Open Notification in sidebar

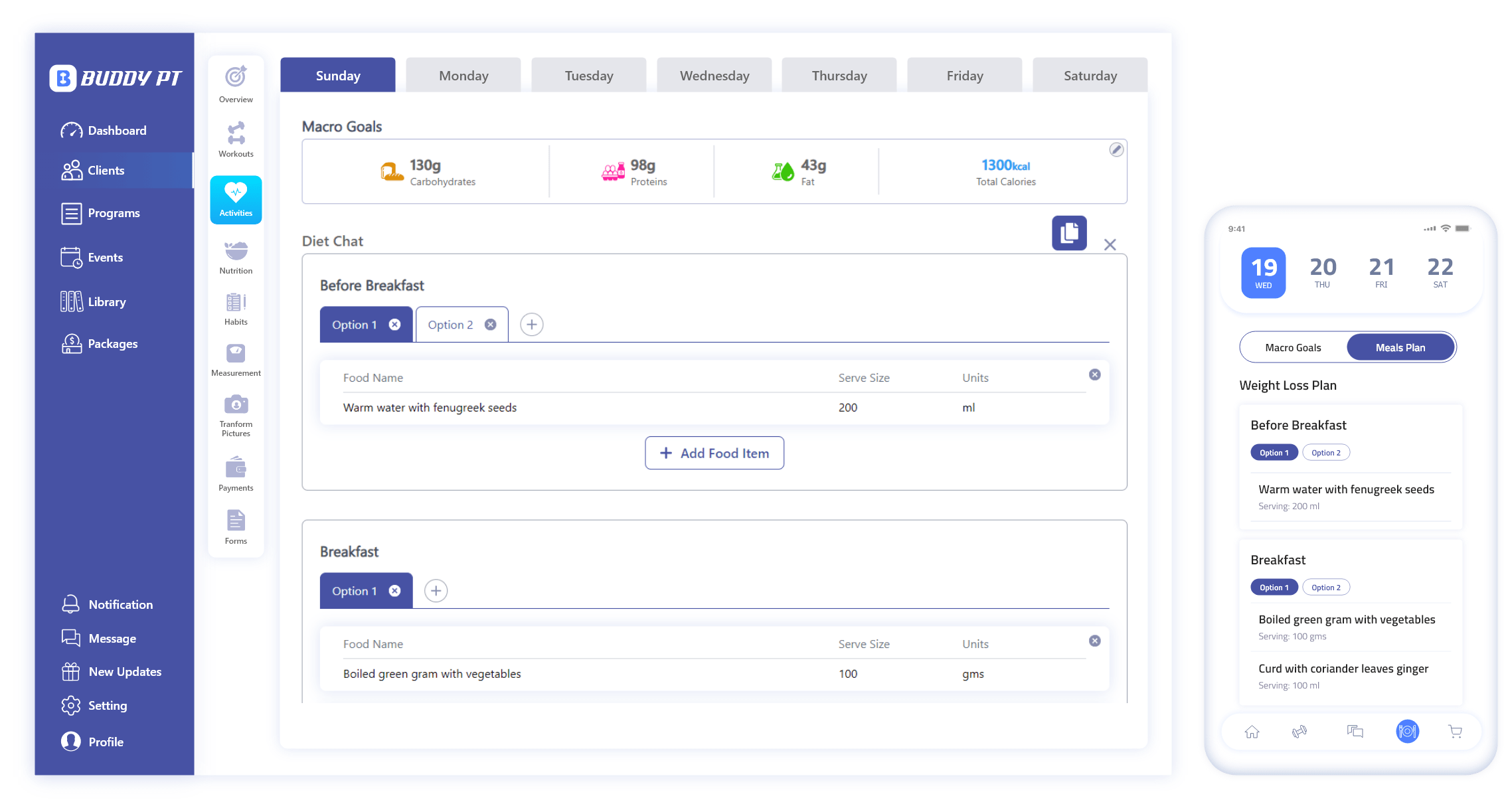coord(107,605)
